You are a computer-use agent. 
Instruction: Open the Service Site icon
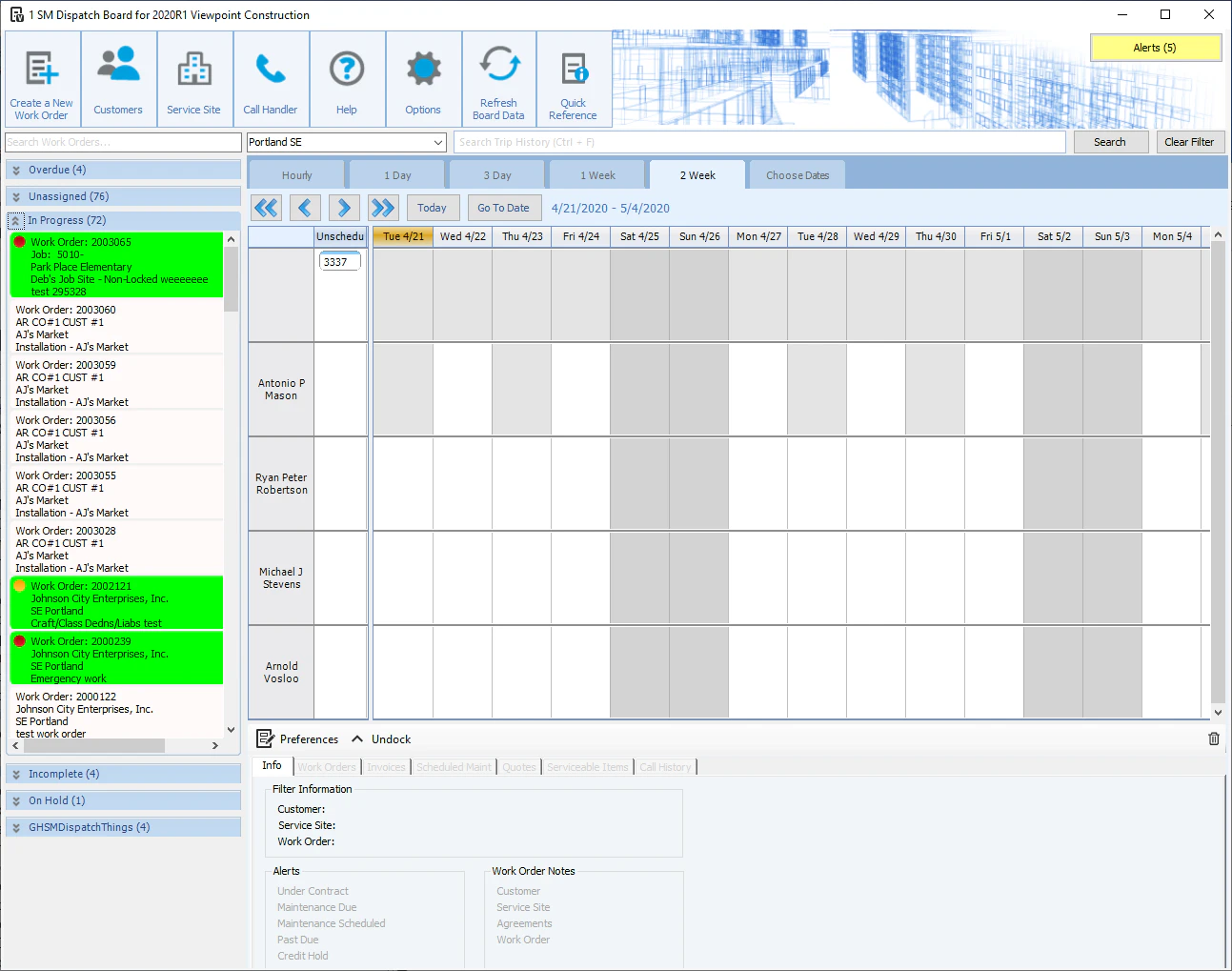pyautogui.click(x=193, y=71)
